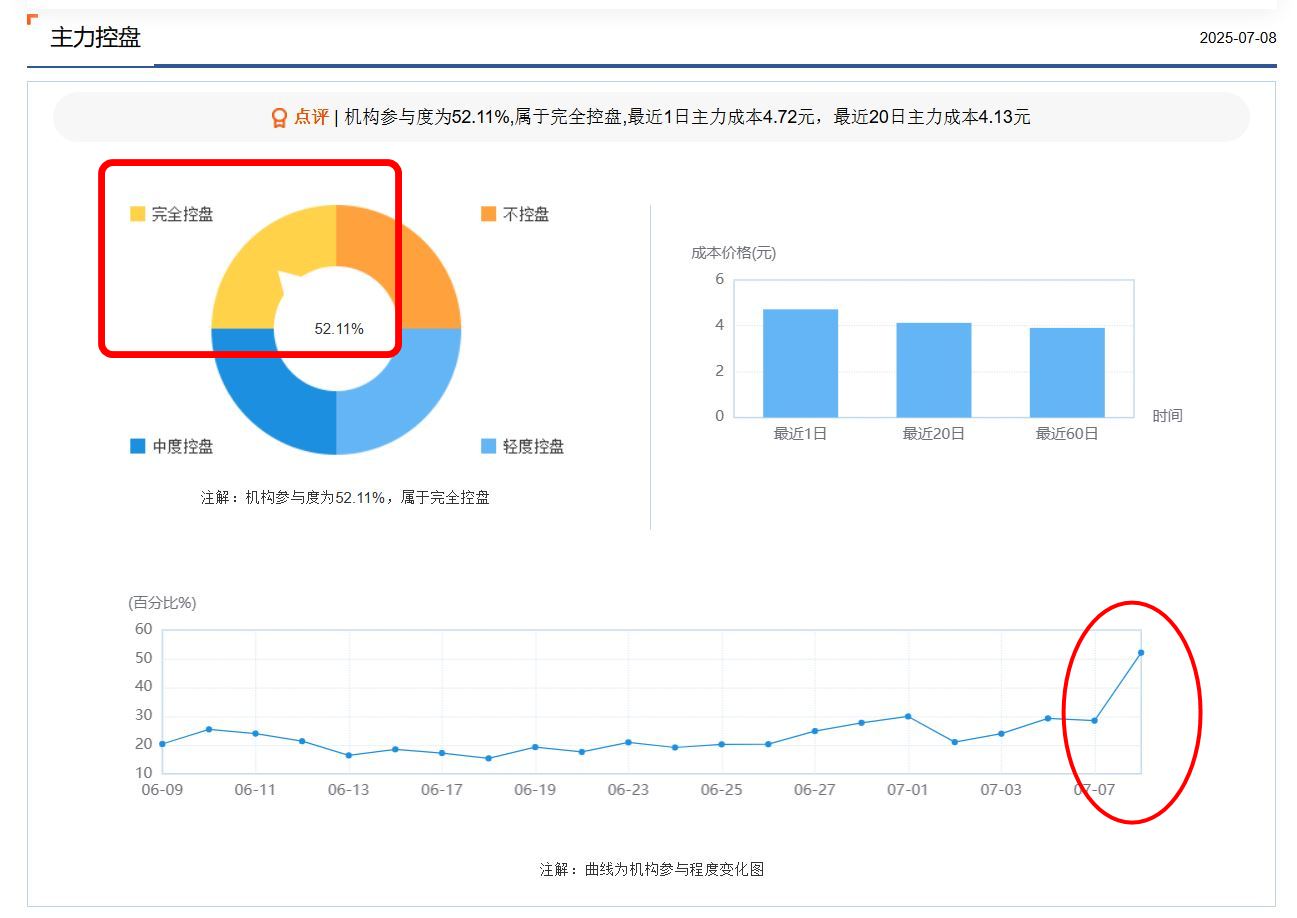This screenshot has height=918, width=1297.
Task: Click the 最近1日 axis label
Action: coord(800,433)
